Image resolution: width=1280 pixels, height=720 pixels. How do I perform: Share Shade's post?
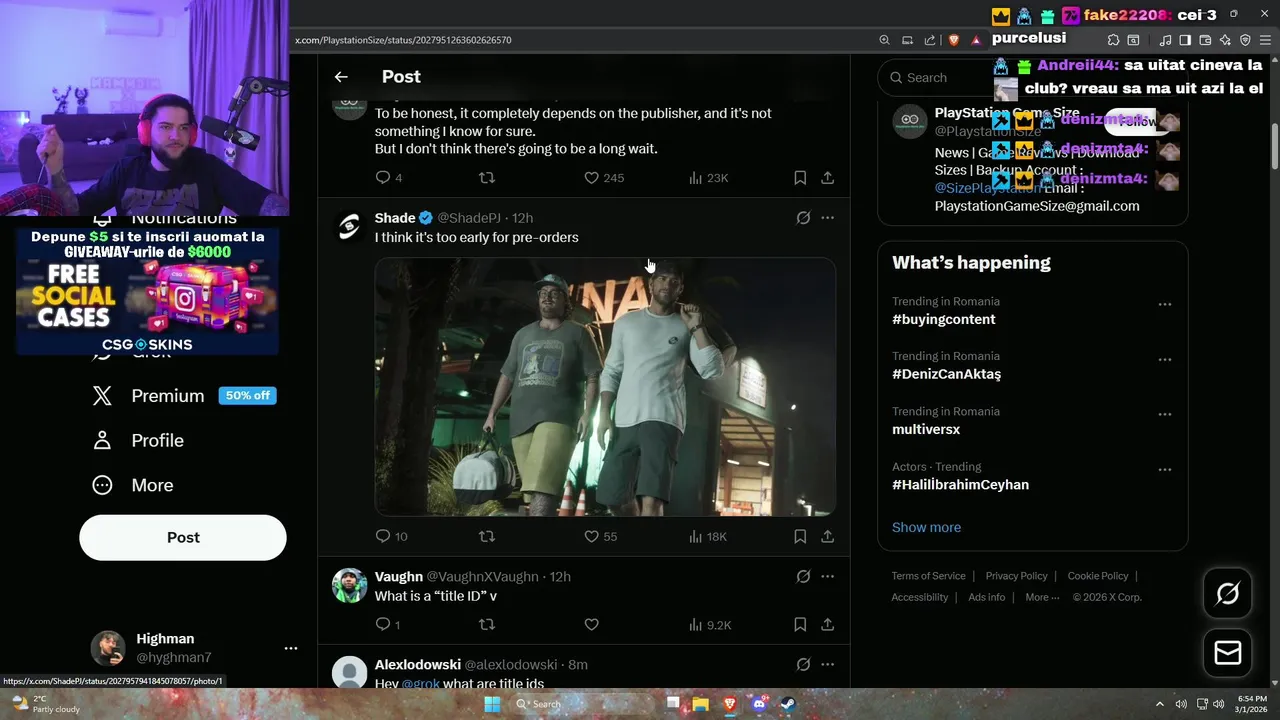[x=828, y=537]
